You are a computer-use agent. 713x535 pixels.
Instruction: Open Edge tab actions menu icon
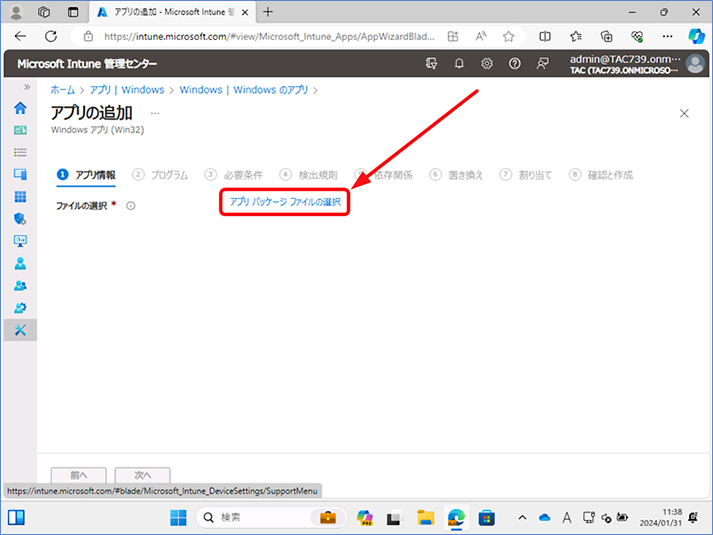(73, 12)
